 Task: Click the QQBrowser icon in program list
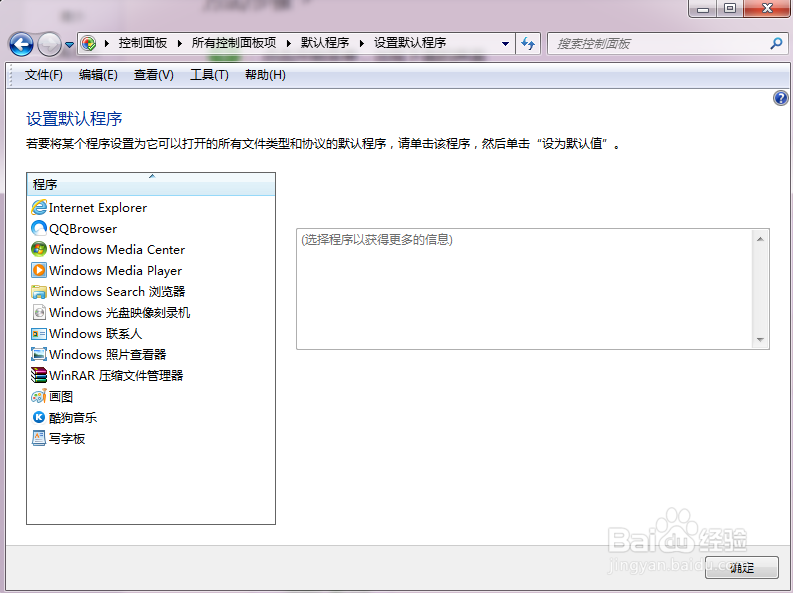(x=39, y=229)
